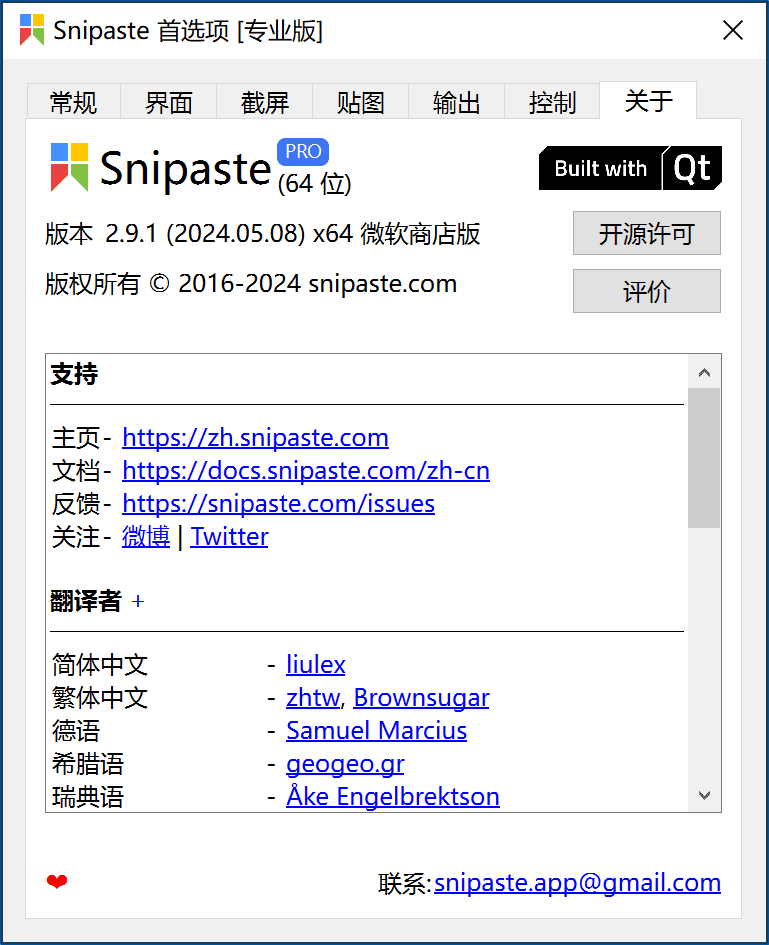
Task: Click the Snipaste icon in title bar
Action: click(x=32, y=30)
